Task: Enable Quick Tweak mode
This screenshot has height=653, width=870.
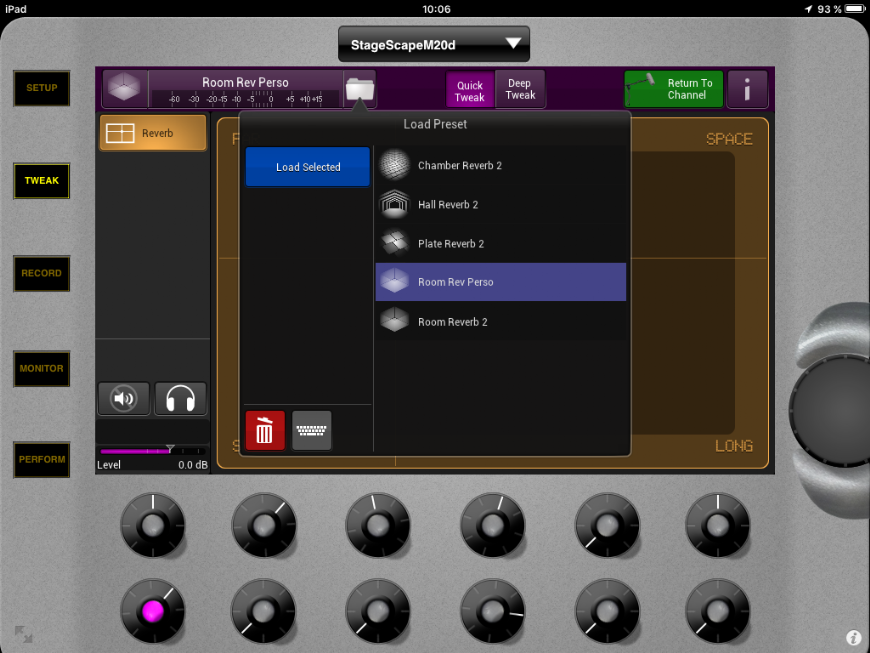Action: (469, 90)
